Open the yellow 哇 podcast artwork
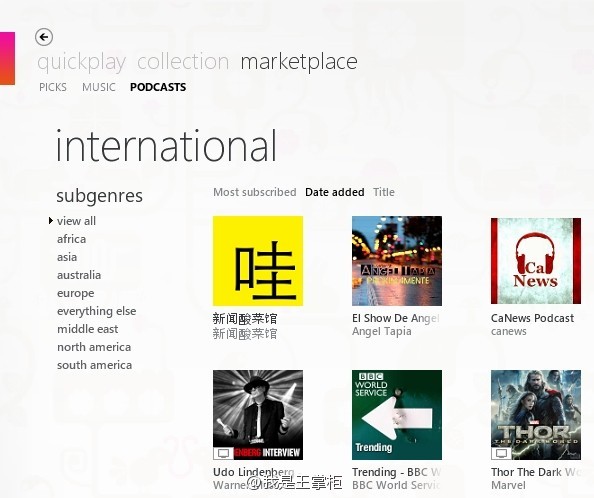The image size is (594, 498). 258,261
